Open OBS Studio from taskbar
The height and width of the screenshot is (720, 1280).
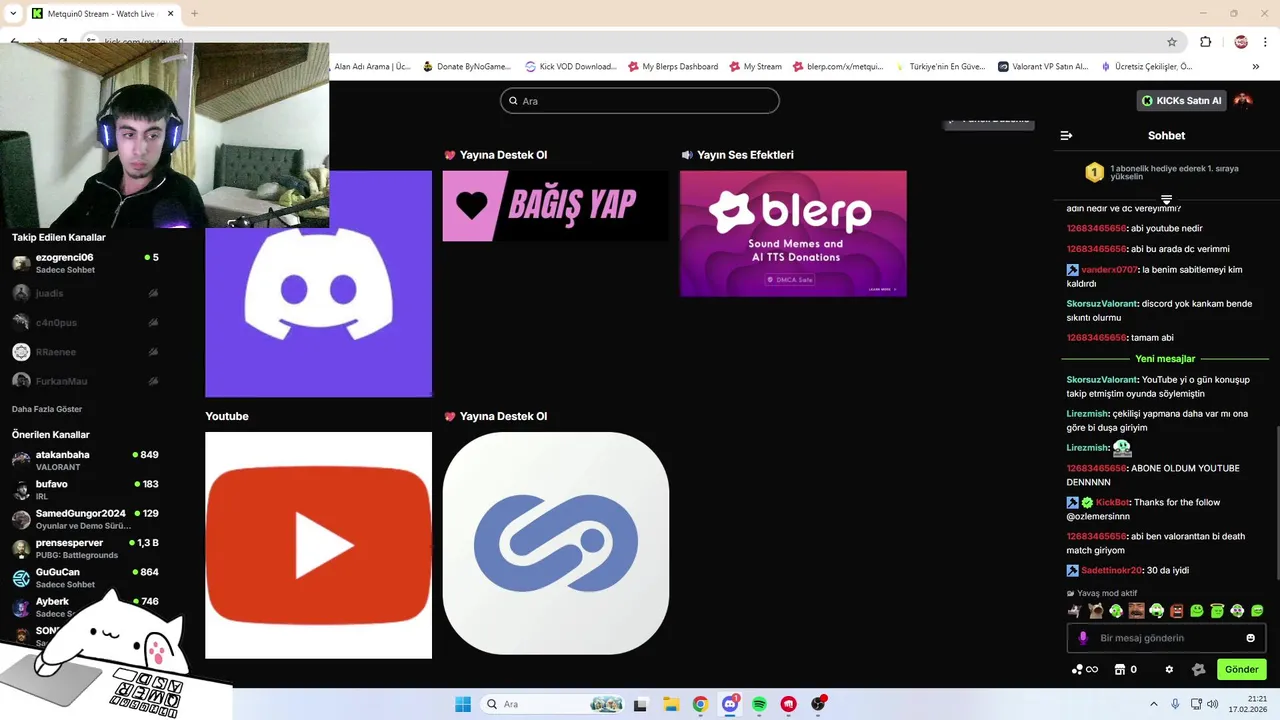[818, 704]
